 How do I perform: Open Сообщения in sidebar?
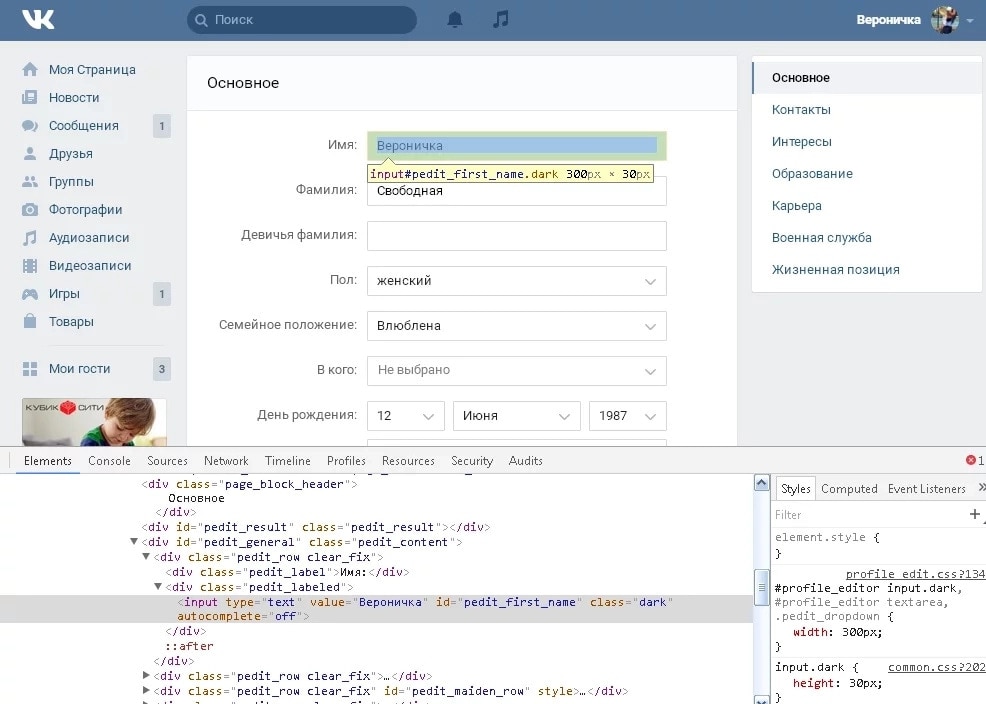tap(84, 126)
